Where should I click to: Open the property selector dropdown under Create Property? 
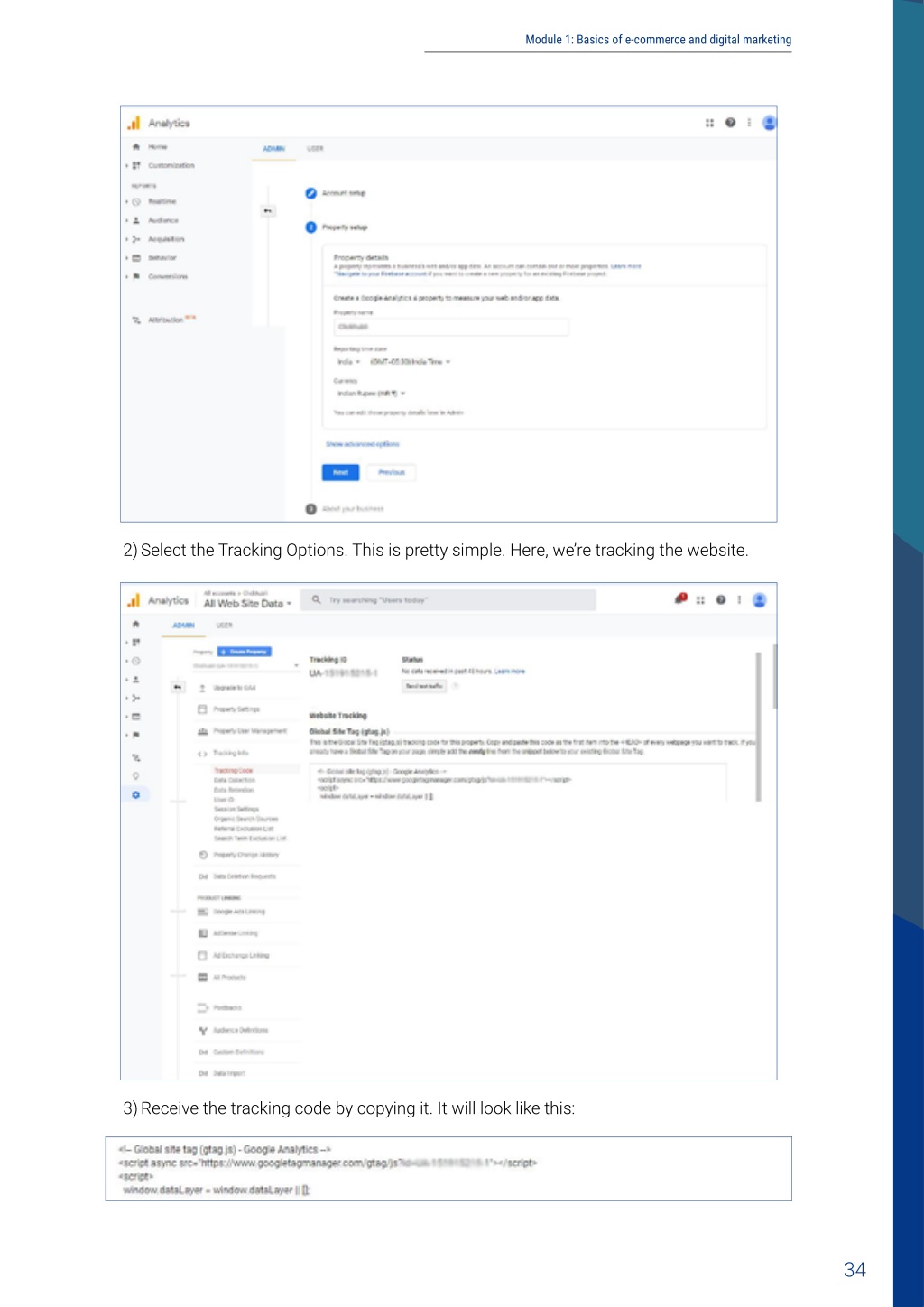coord(245,666)
